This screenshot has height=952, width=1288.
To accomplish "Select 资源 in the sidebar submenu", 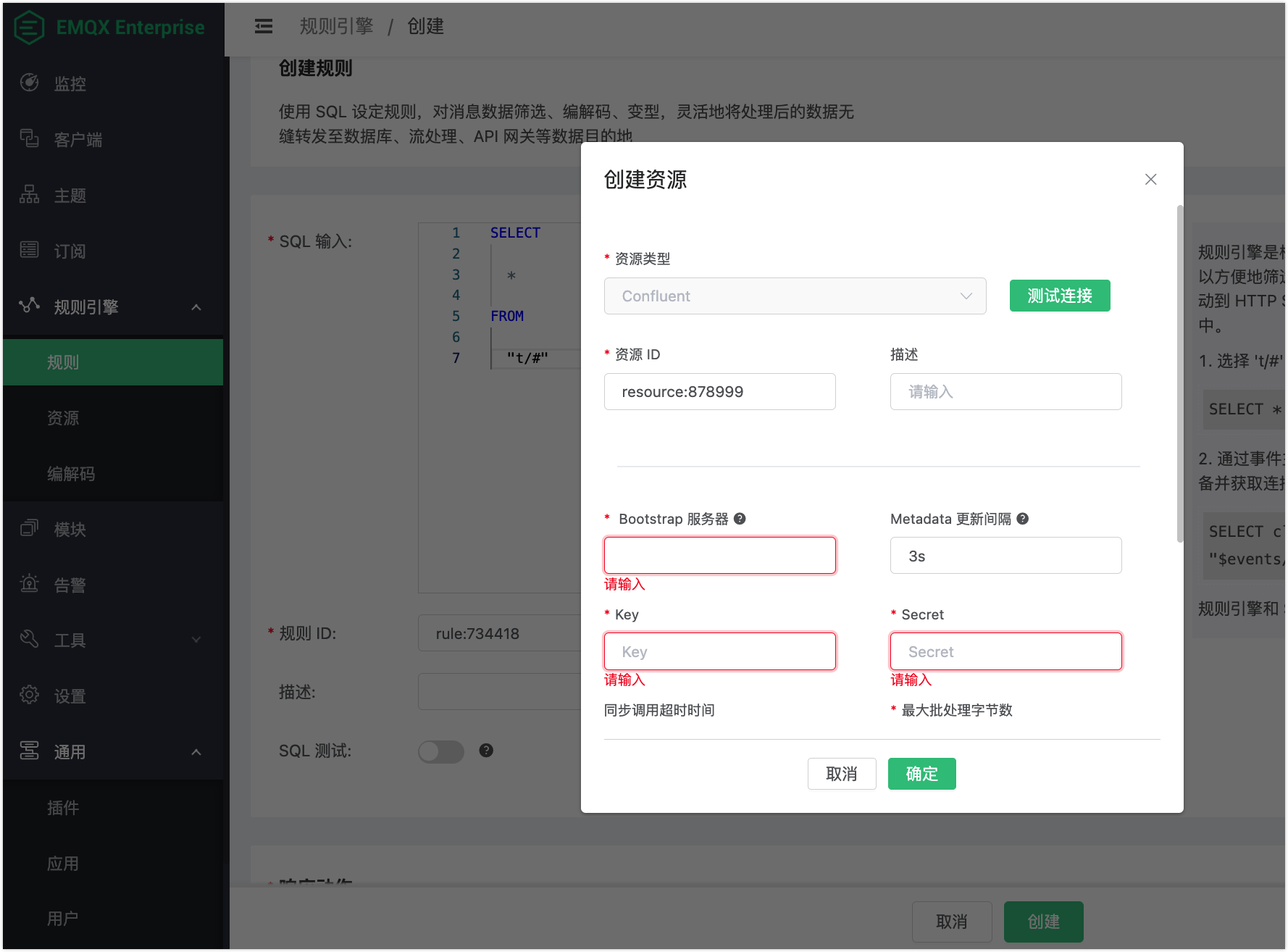I will point(63,418).
